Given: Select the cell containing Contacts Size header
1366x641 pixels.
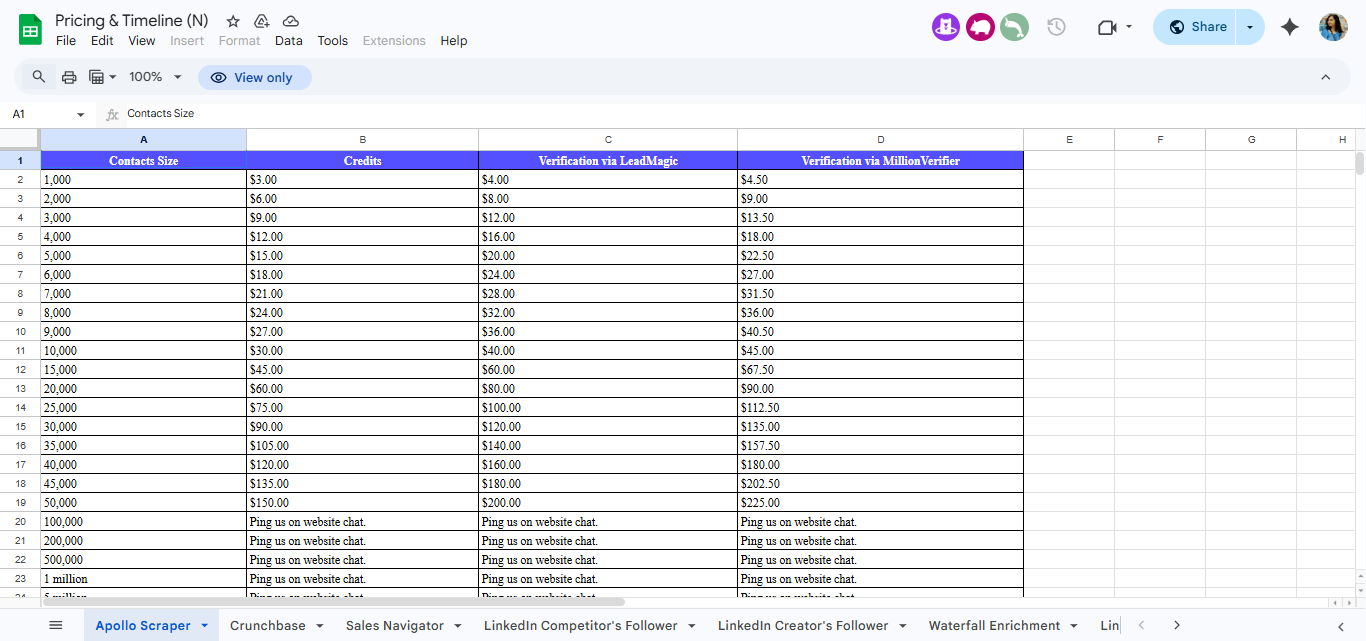Looking at the screenshot, I should [143, 160].
